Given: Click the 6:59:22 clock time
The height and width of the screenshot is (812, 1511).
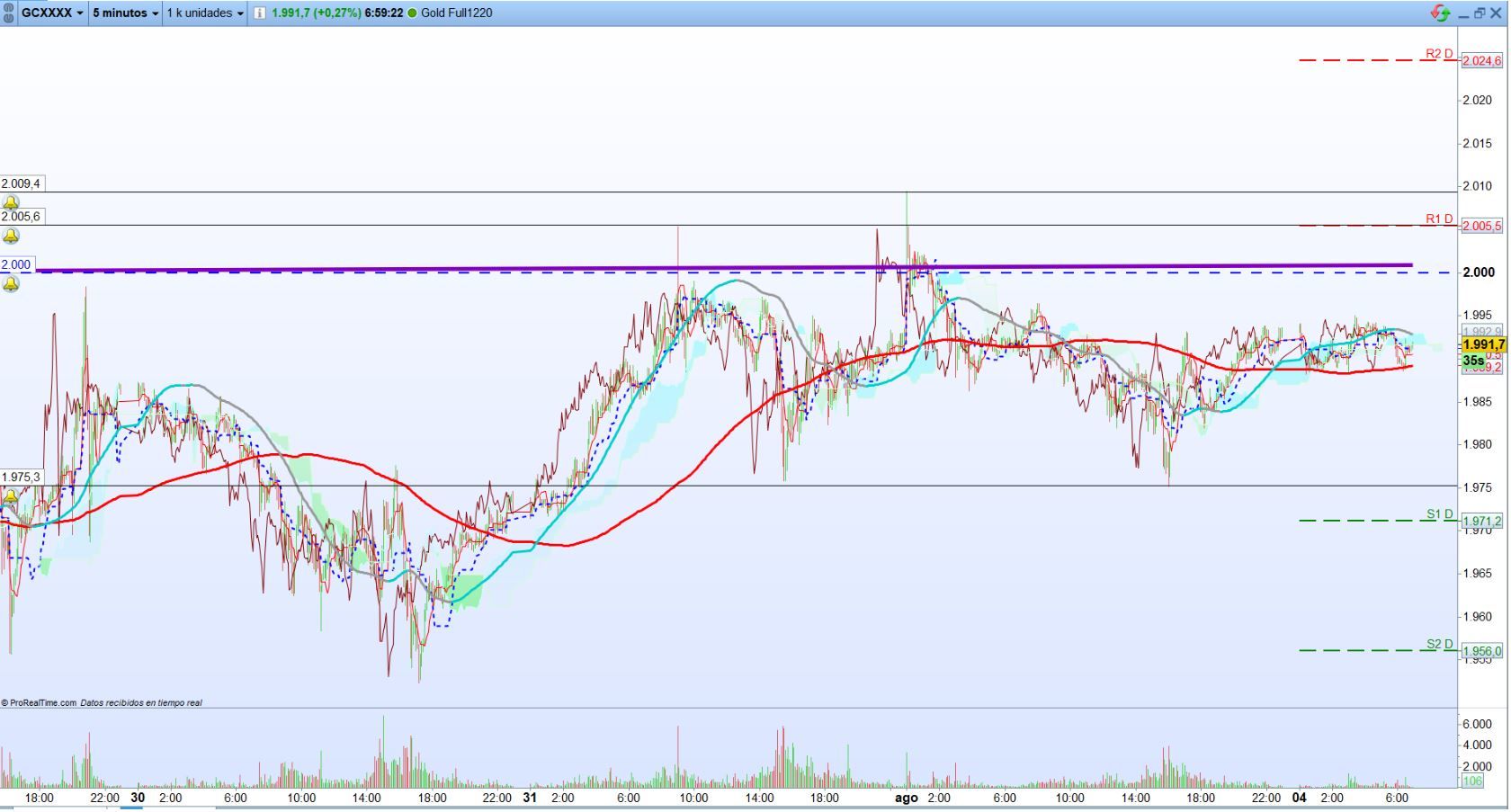Looking at the screenshot, I should pos(384,13).
